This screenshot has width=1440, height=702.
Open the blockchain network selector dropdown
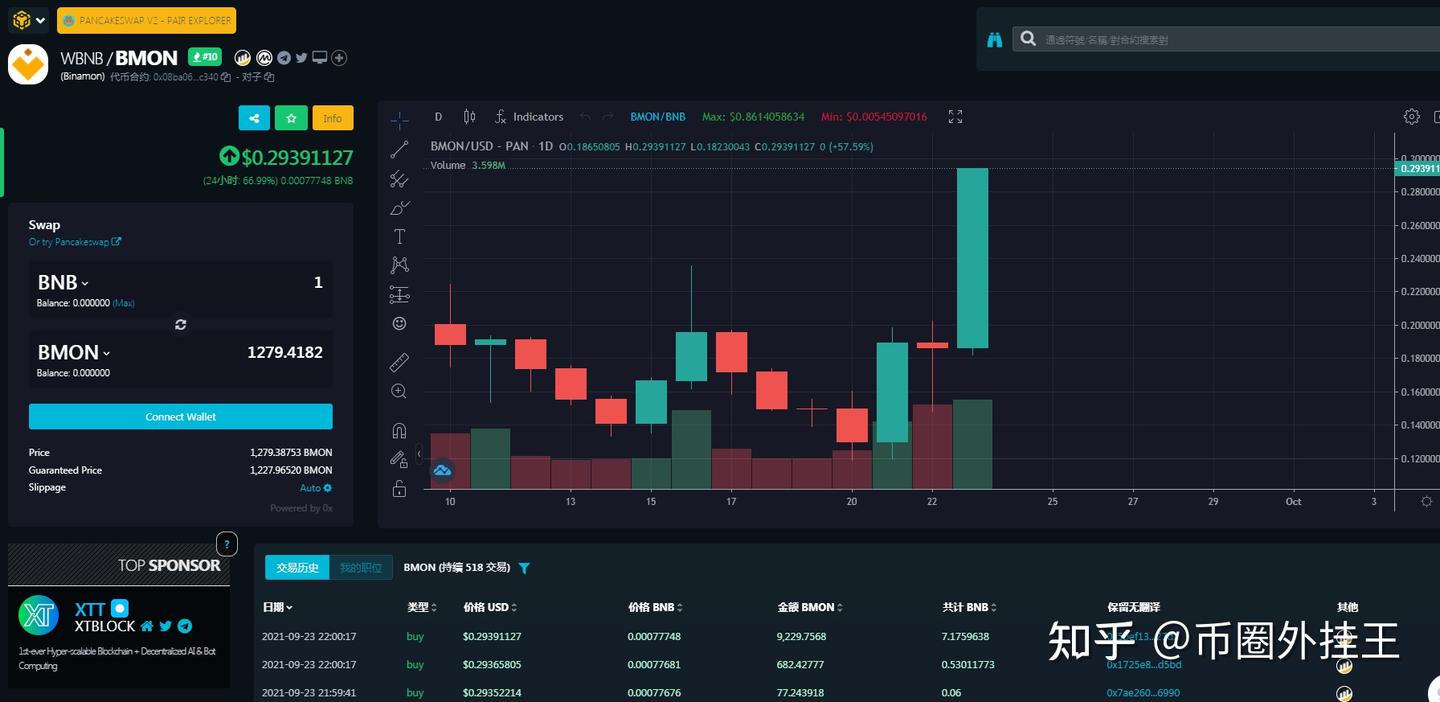tap(28, 19)
